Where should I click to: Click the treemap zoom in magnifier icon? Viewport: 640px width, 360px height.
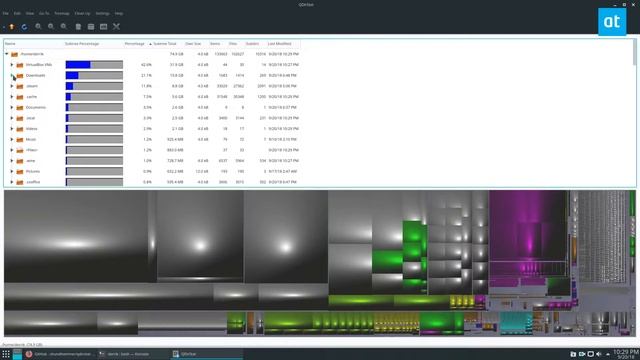click(38, 27)
